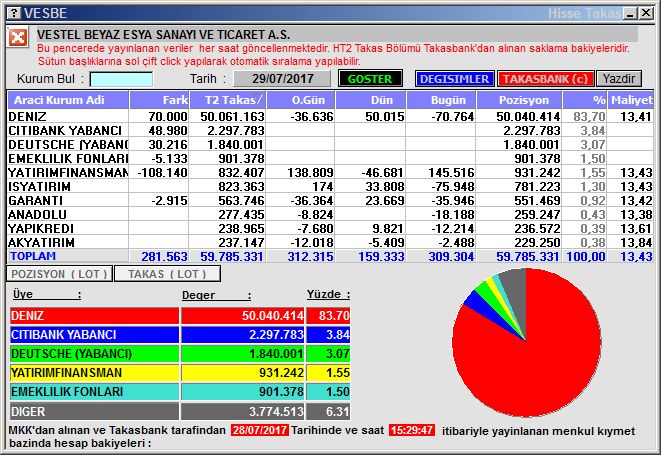Click the TAKASBANK (c) button

coord(545,79)
